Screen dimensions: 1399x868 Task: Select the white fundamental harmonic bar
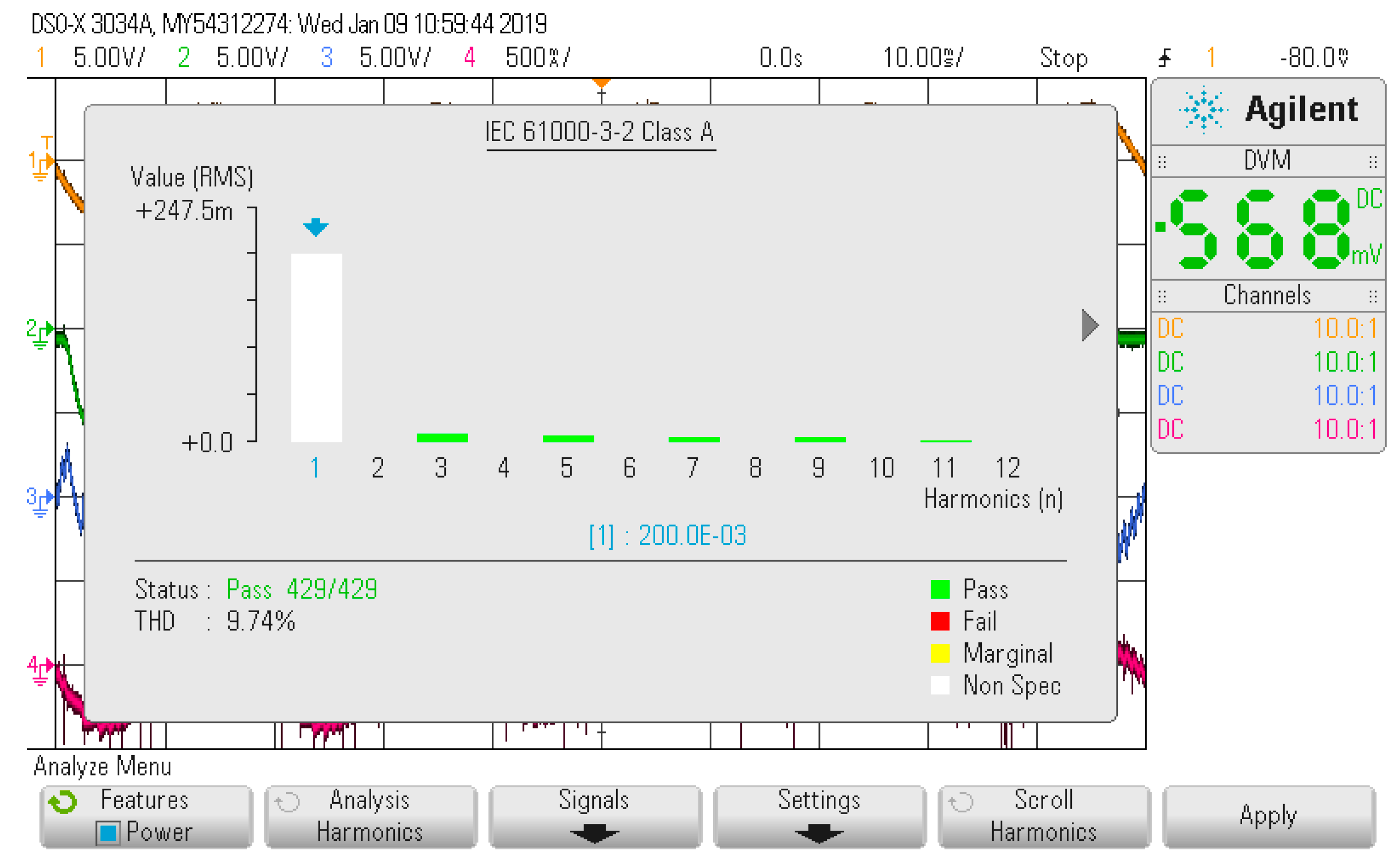316,347
